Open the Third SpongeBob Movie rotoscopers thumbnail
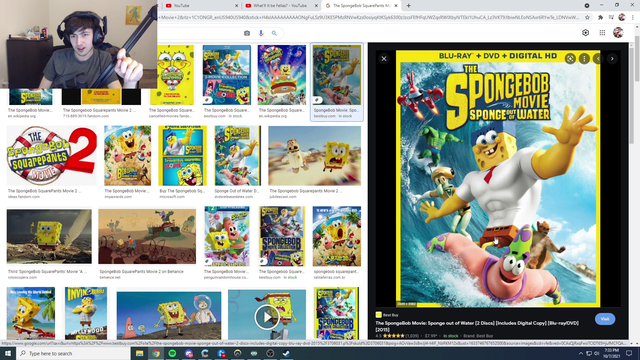 [49, 236]
